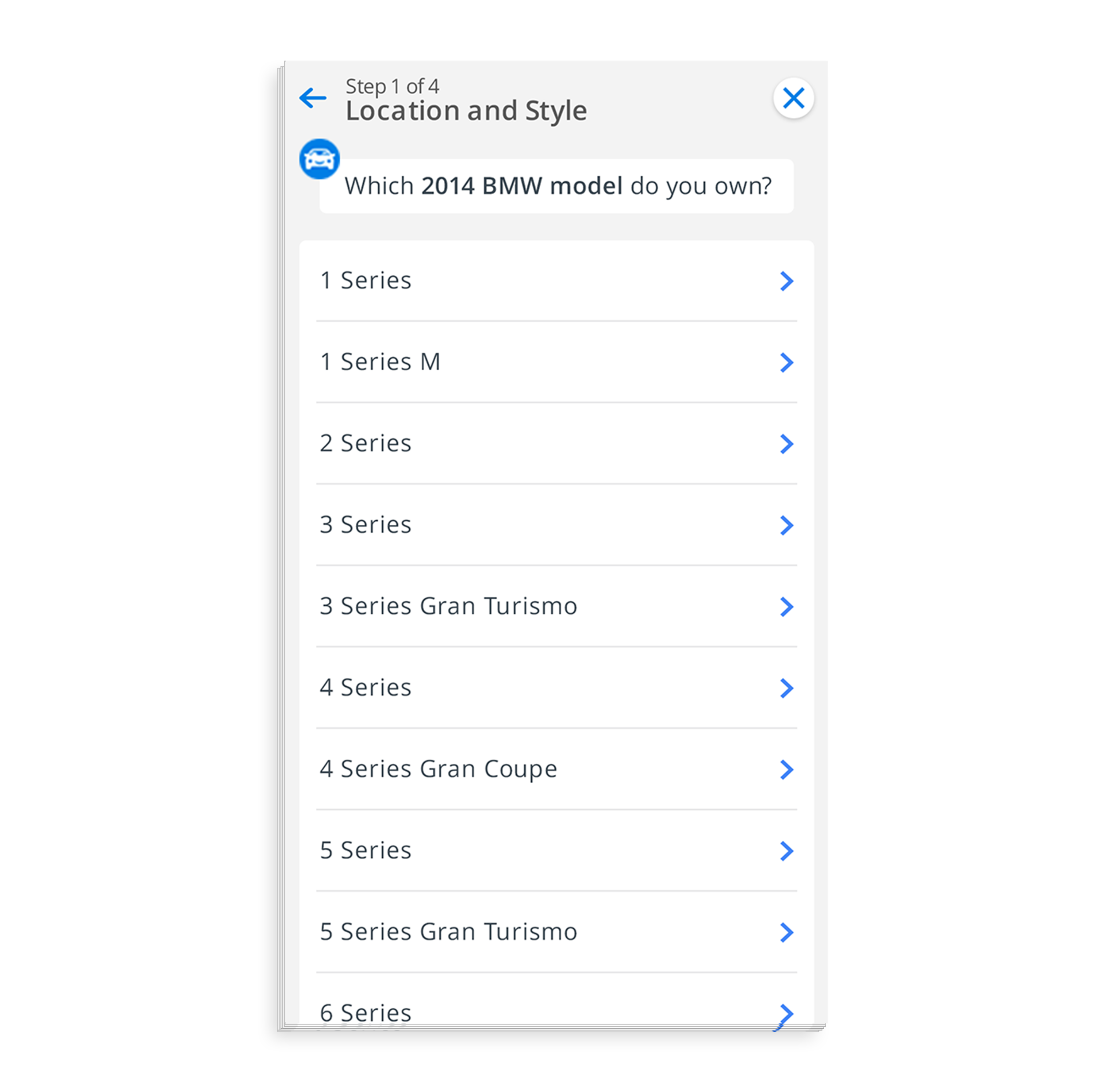This screenshot has width=1106, height=1092.
Task: Click the 5 Series arrow icon
Action: click(787, 851)
